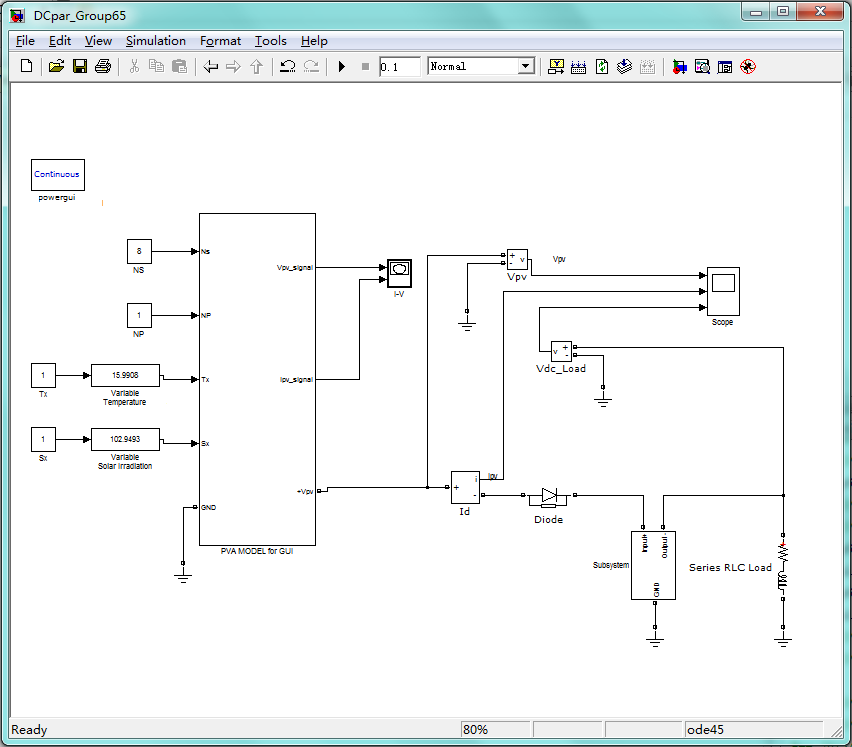Update the block diagram
Image resolution: width=852 pixels, height=747 pixels.
pos(602,66)
